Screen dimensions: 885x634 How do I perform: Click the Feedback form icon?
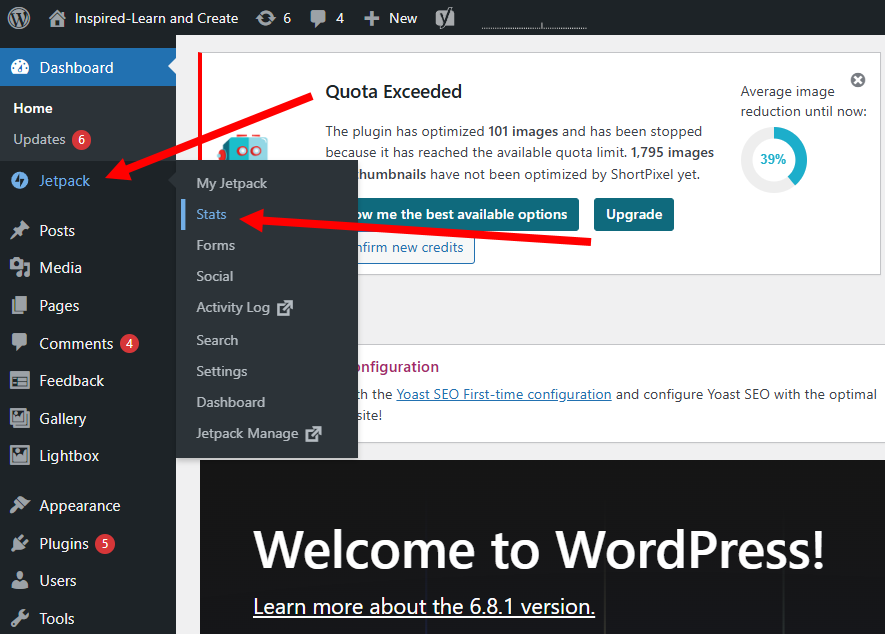click(x=20, y=381)
